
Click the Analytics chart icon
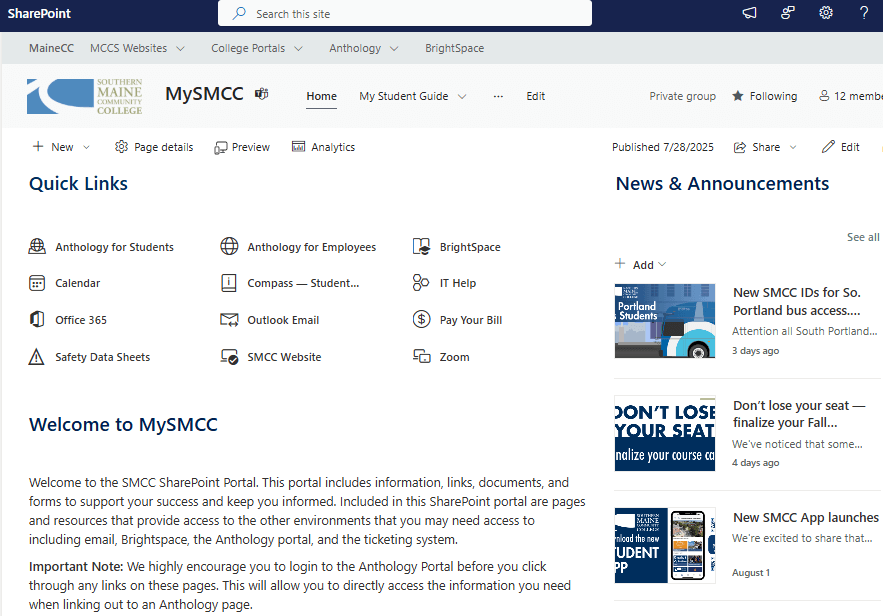click(298, 147)
